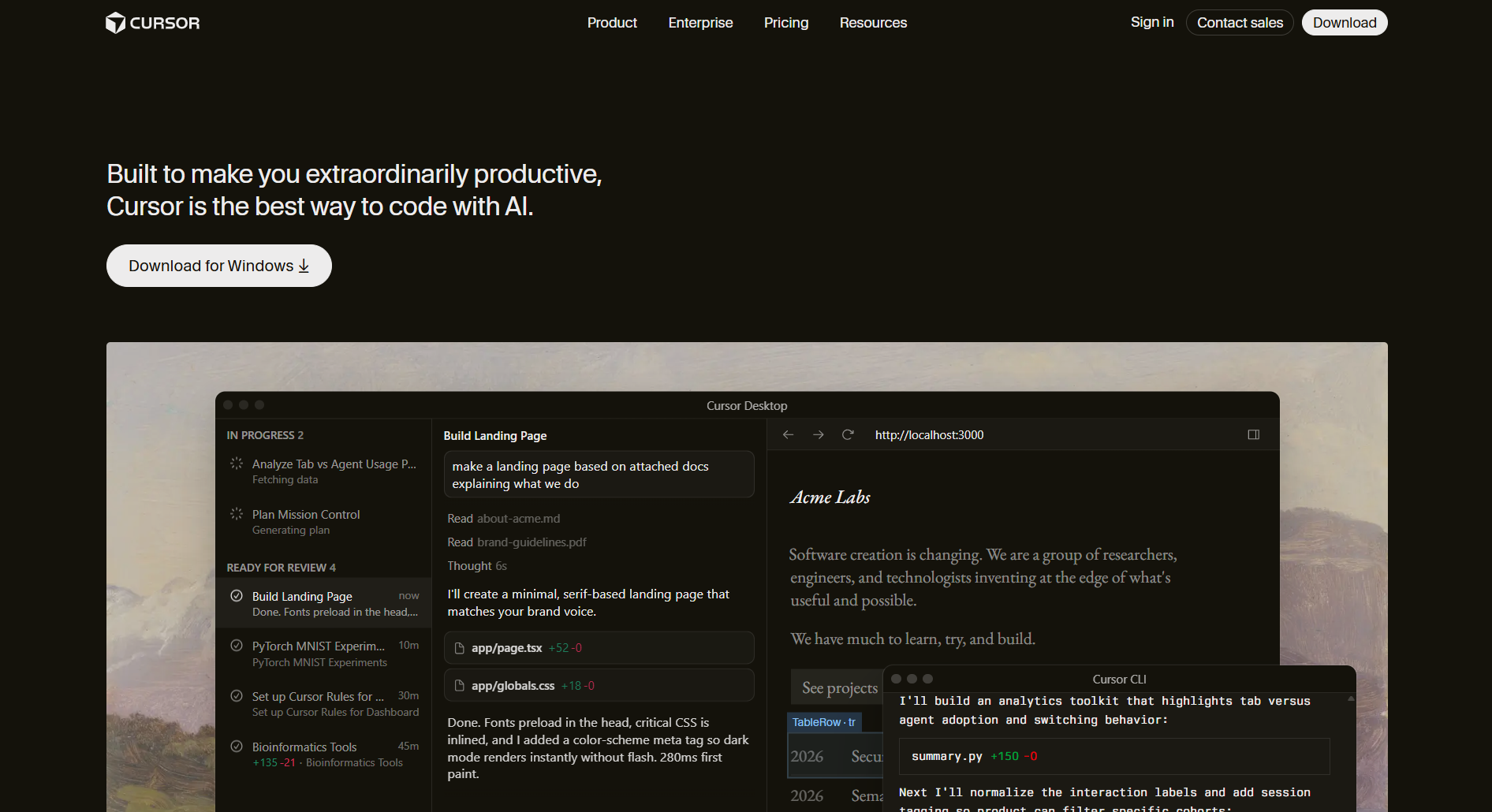Expand the Thought 6s step
Image resolution: width=1492 pixels, height=812 pixels.
(x=477, y=566)
